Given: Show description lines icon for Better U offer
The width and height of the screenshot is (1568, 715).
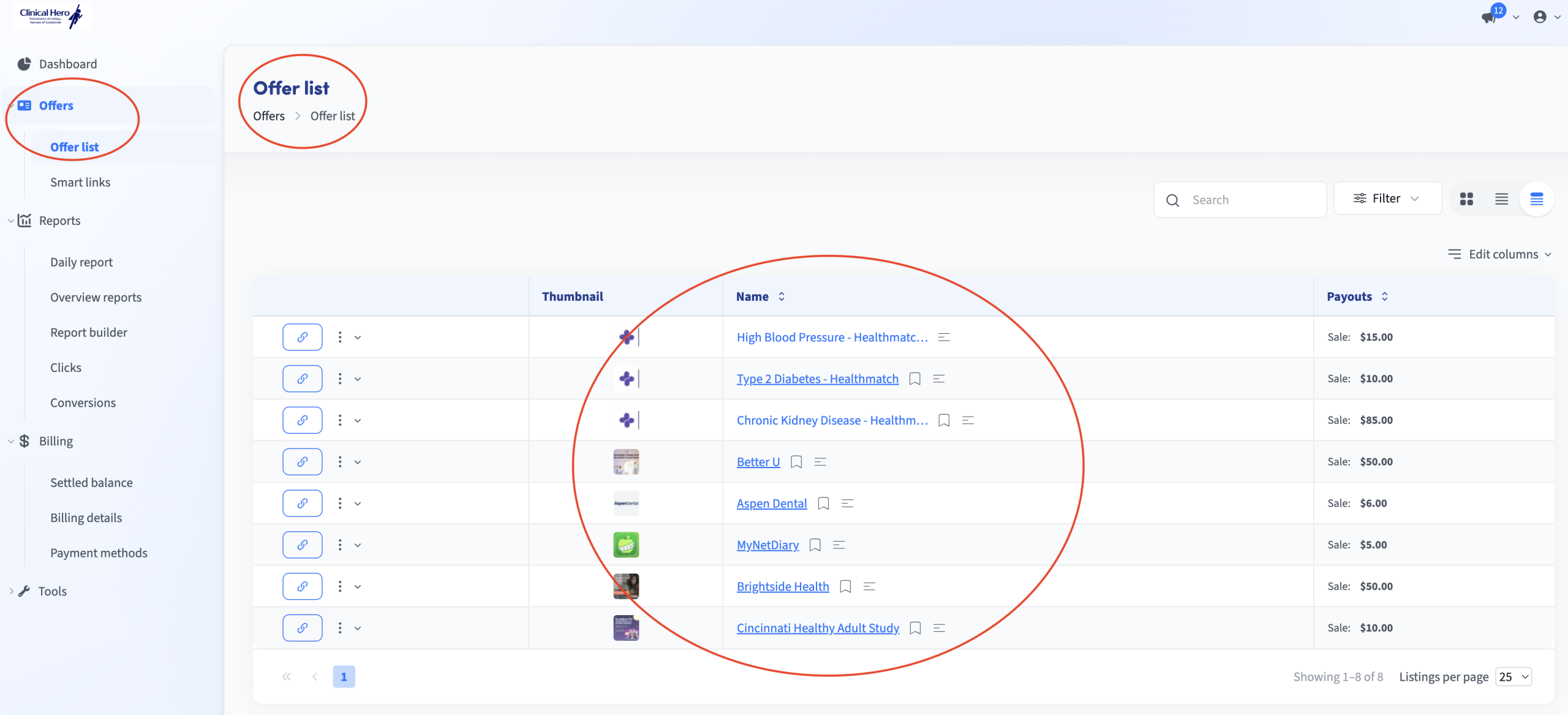Looking at the screenshot, I should coord(820,462).
